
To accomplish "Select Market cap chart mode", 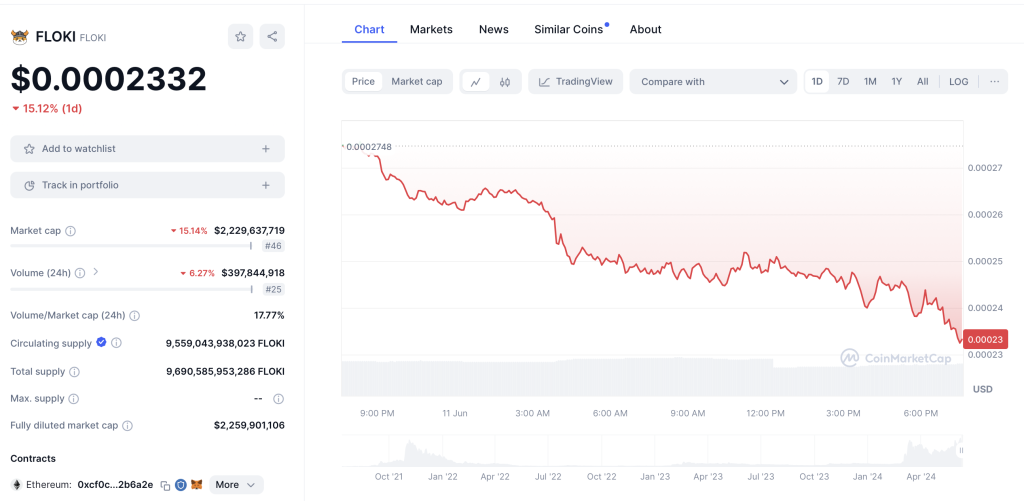I will [417, 82].
